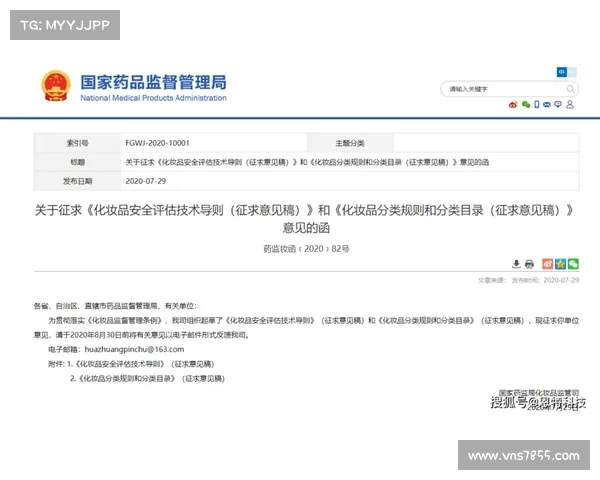
Task: Click the salutation line 各省、自治区、直辖市
Action: pos(115,306)
